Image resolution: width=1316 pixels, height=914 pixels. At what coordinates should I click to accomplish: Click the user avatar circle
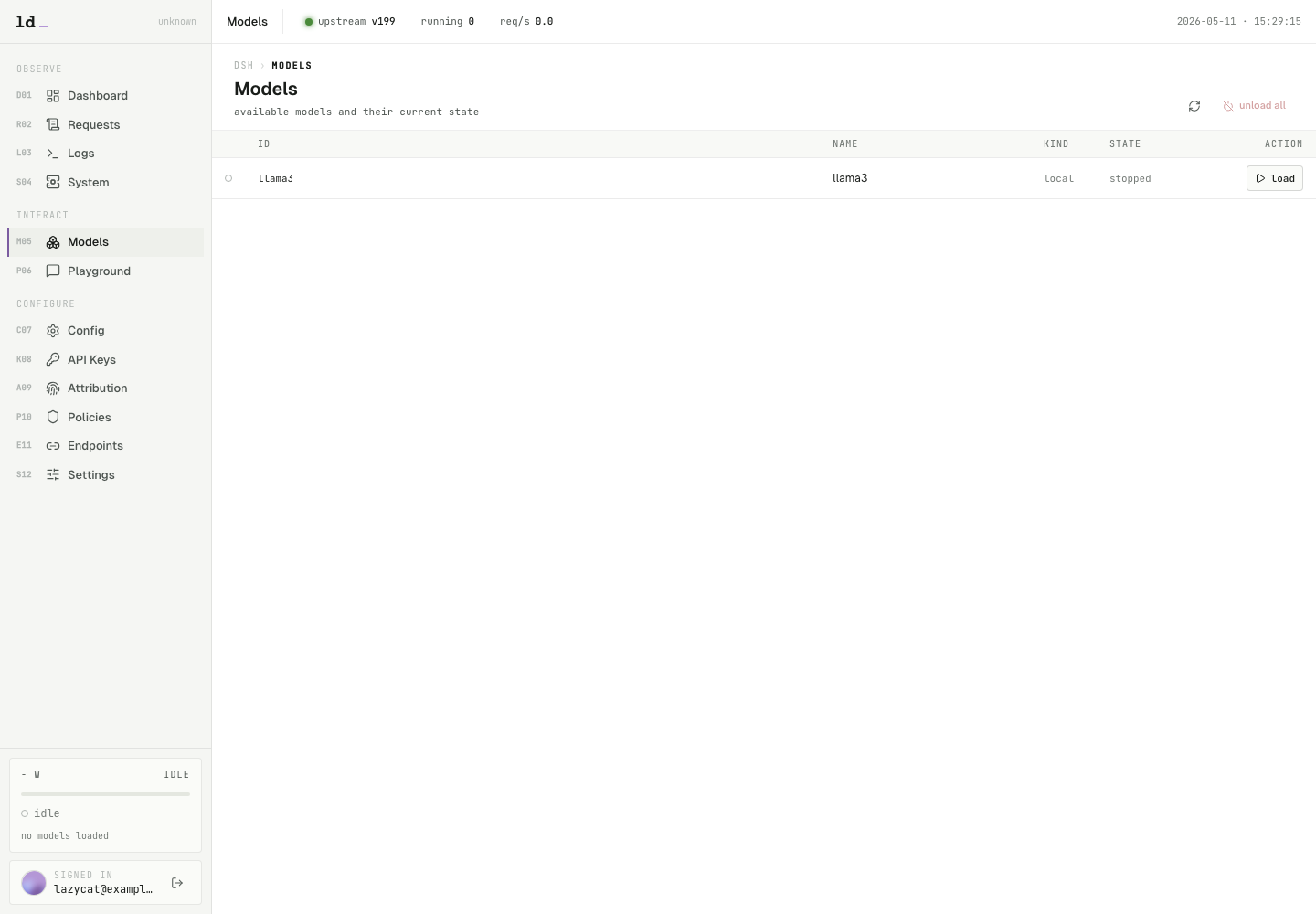coord(34,883)
